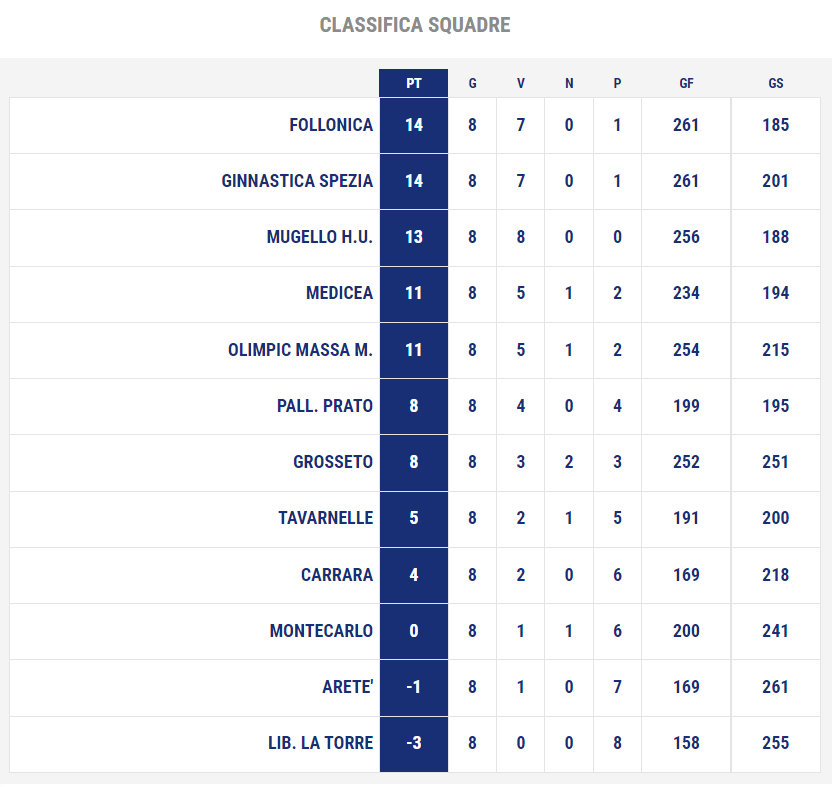Click the G column header

[472, 83]
